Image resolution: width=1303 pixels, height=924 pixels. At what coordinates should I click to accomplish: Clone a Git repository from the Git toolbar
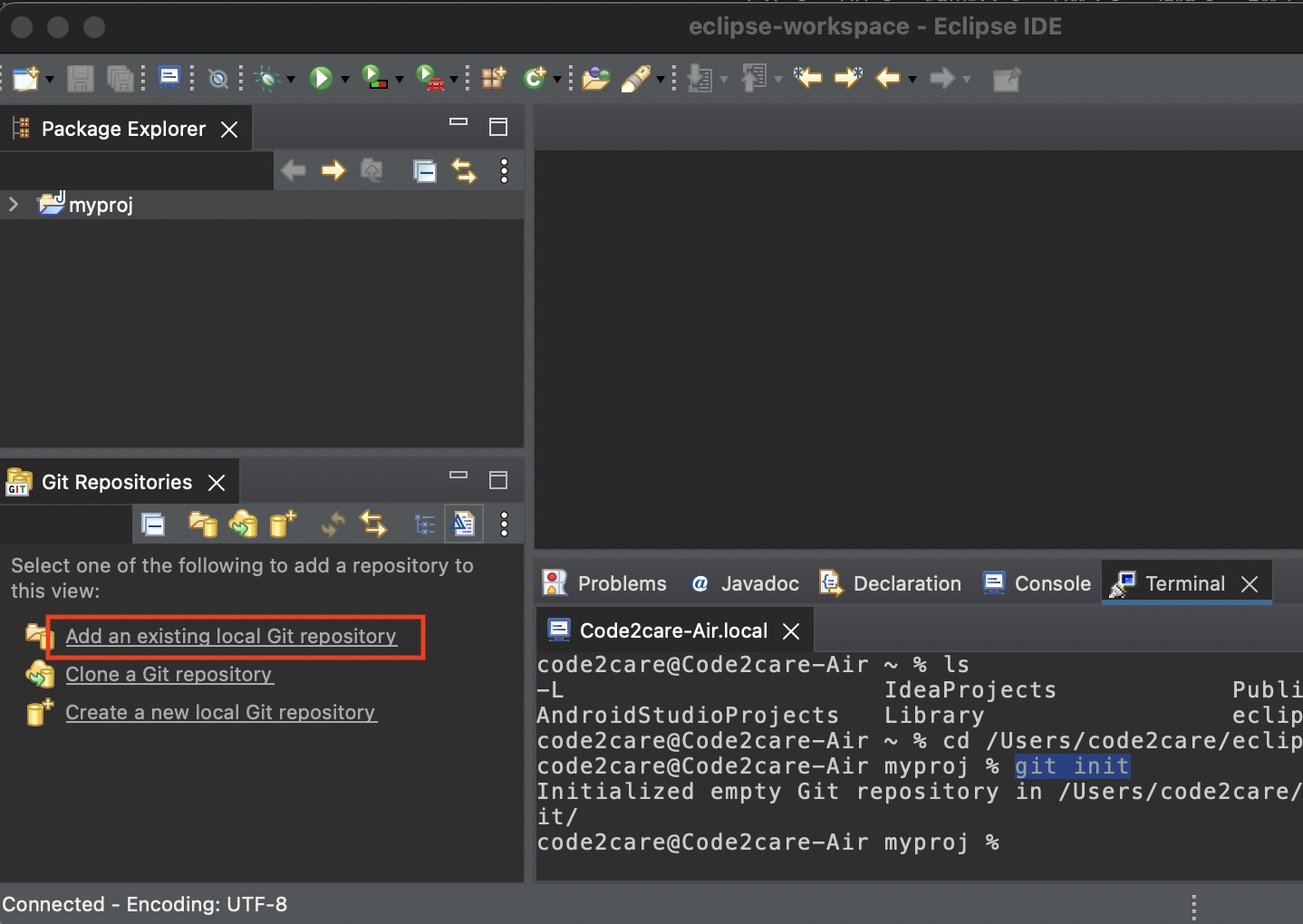point(243,525)
